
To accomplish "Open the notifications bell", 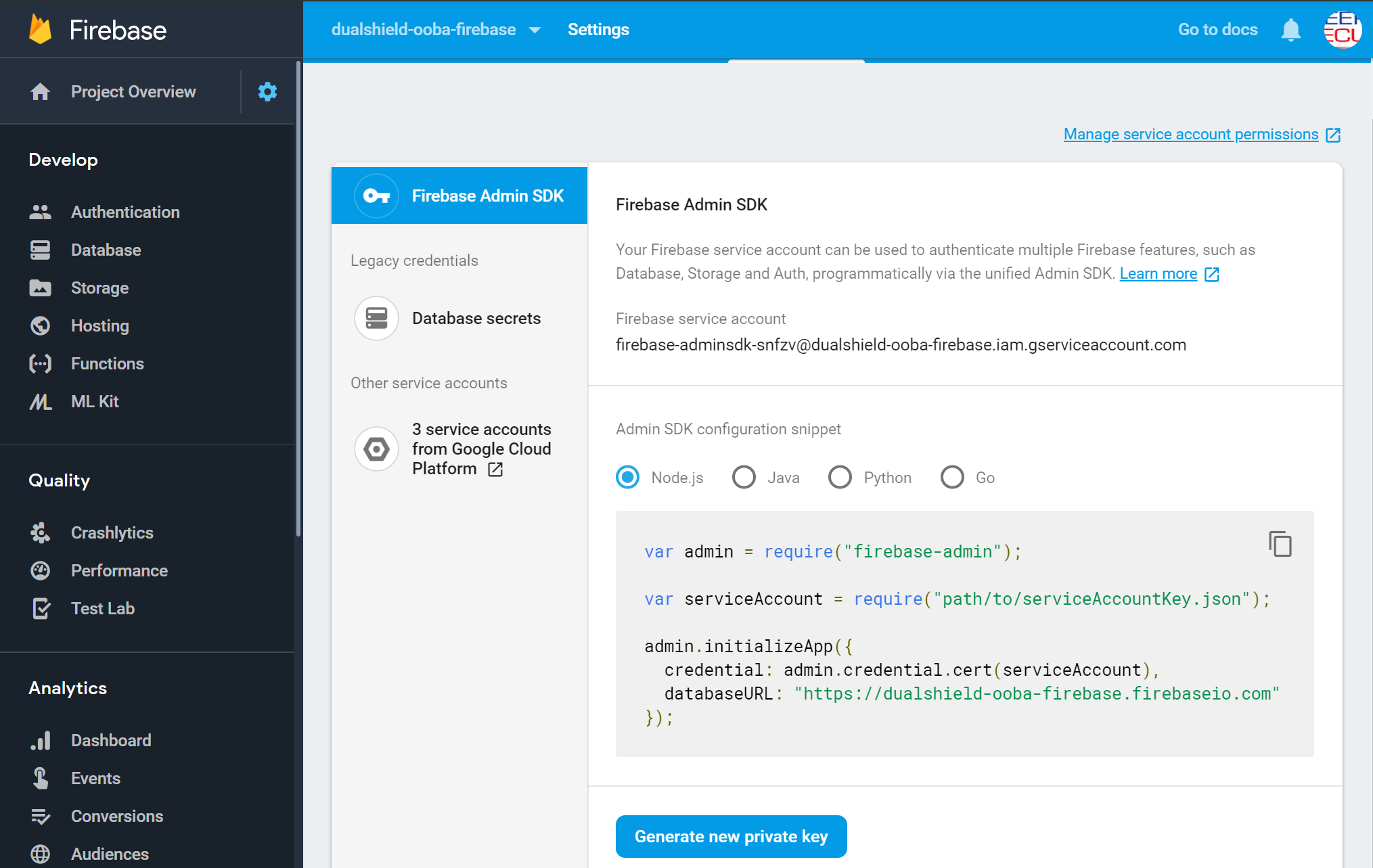I will 1290,30.
